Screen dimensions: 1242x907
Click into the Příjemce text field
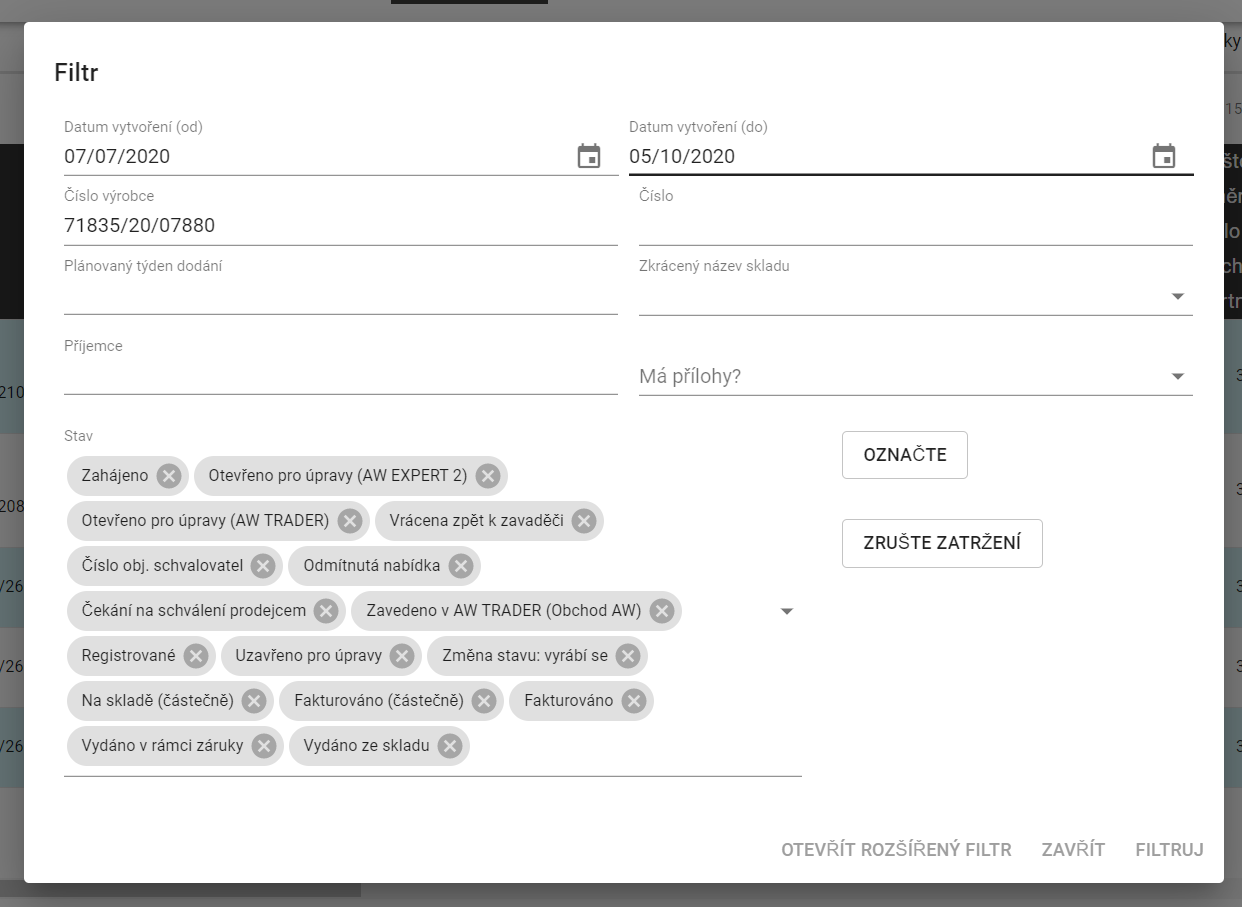(340, 376)
